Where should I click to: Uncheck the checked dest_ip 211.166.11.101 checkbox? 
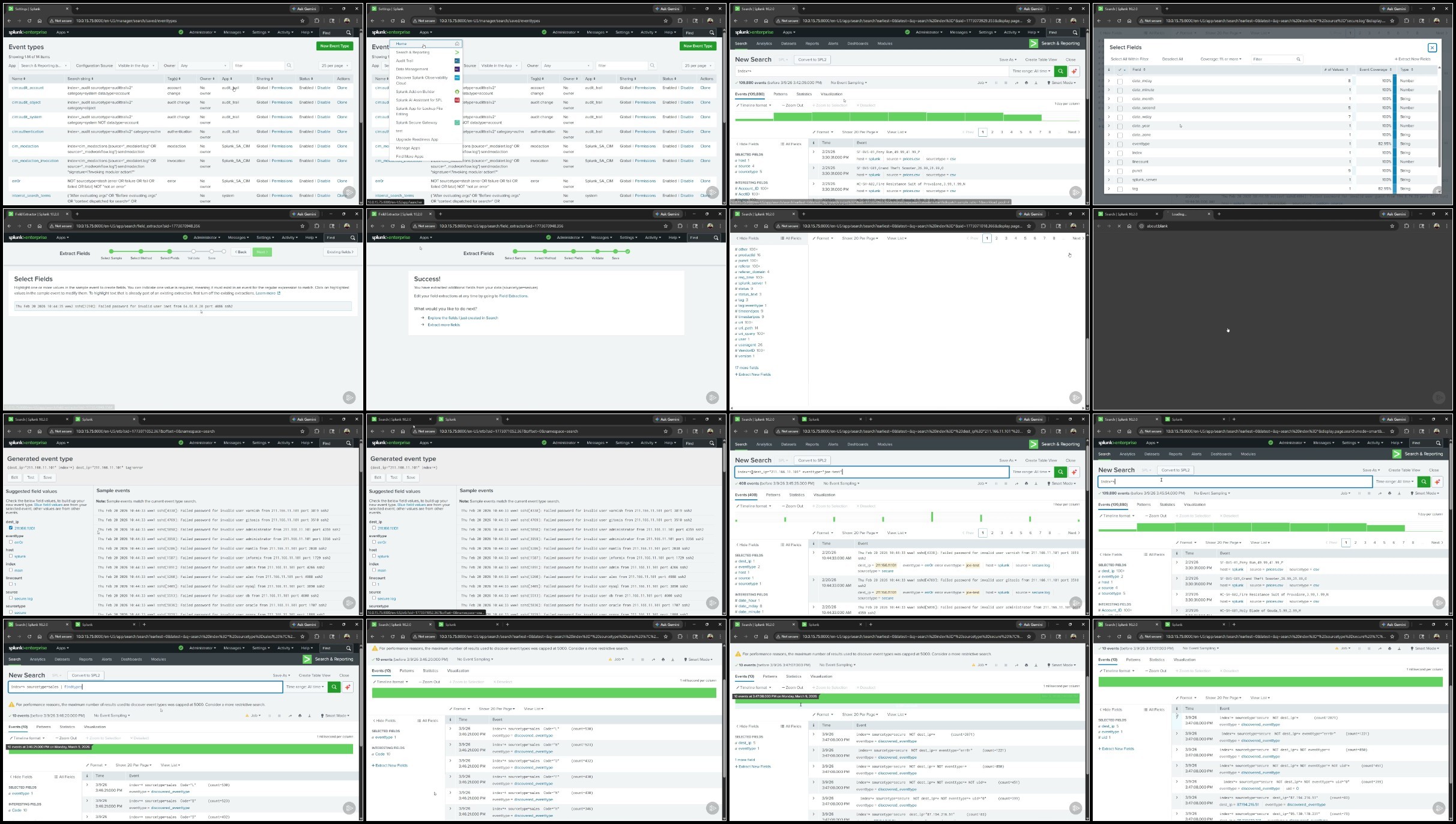(10, 528)
